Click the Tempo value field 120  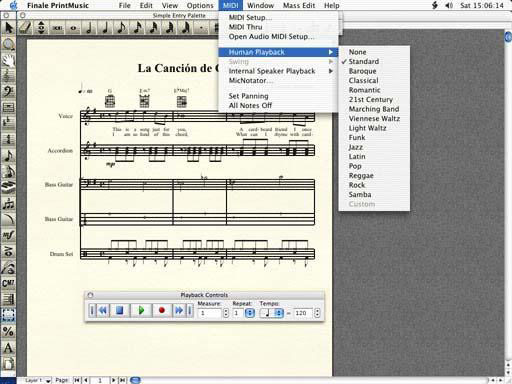pos(303,313)
